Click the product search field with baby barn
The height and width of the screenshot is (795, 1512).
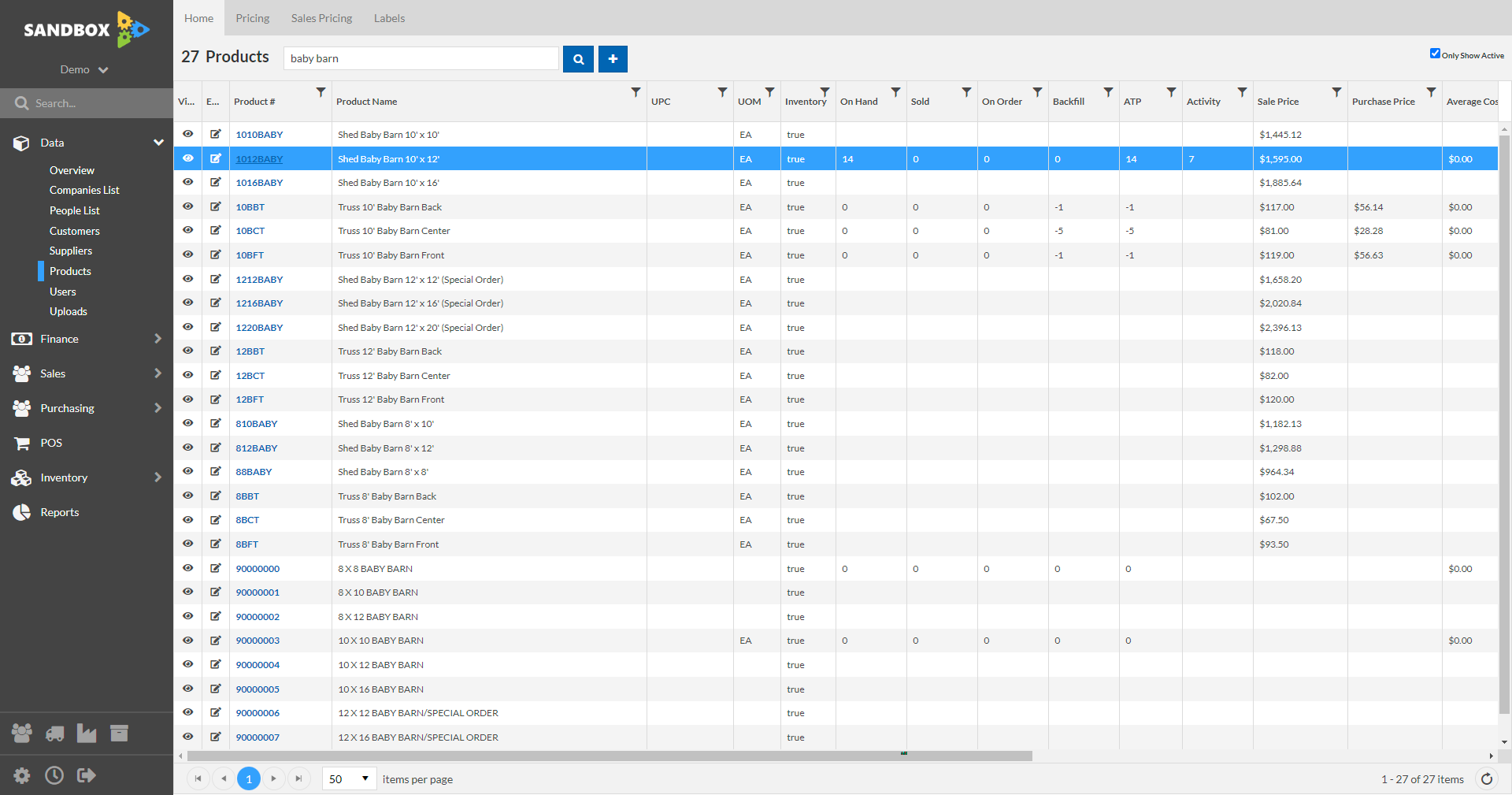[421, 58]
